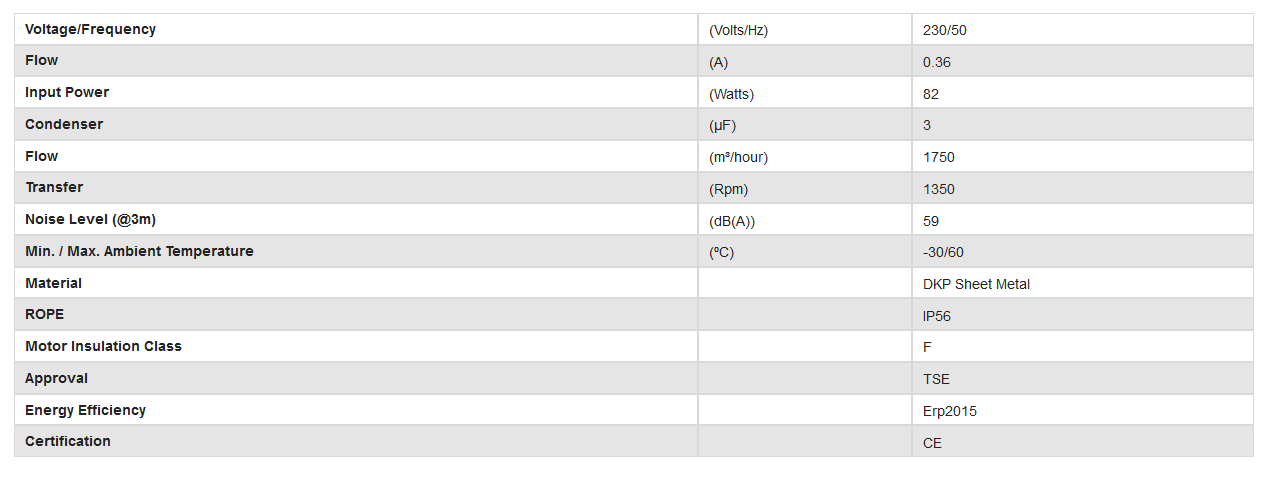Select the Erp2015 energy efficiency value
The image size is (1268, 482).
tap(950, 411)
